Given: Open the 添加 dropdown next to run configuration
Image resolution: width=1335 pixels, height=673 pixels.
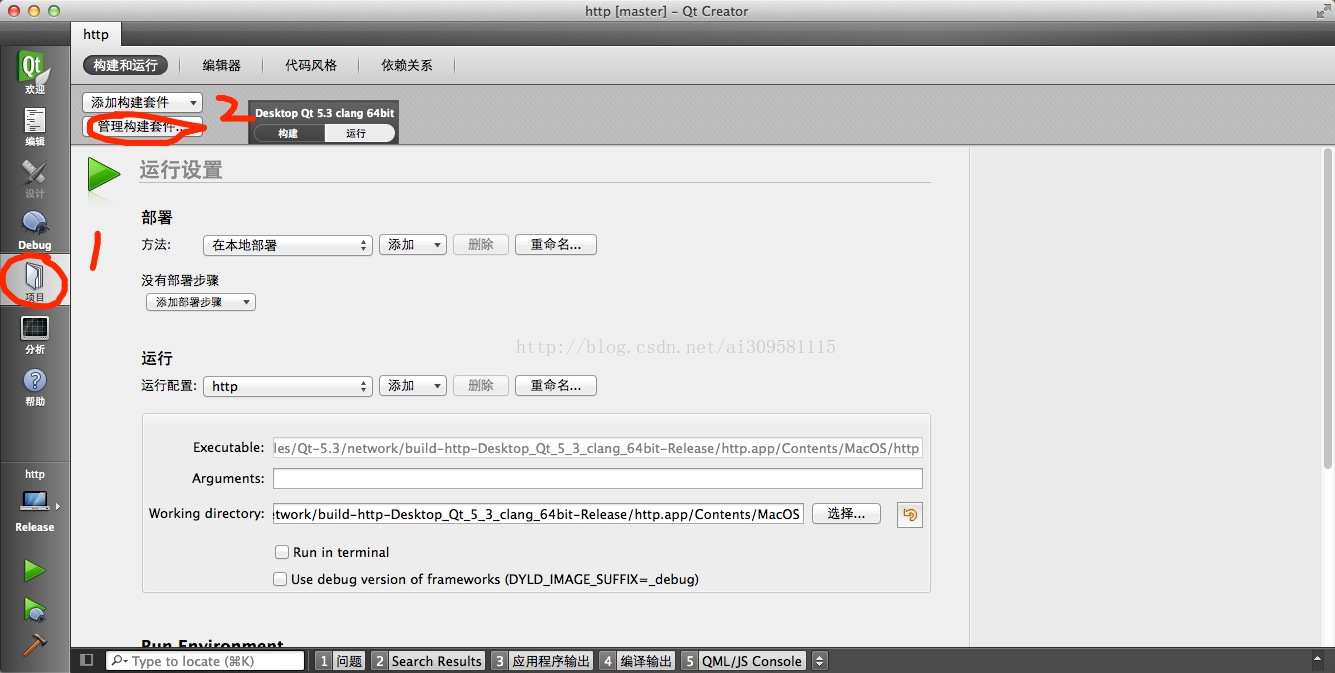Looking at the screenshot, I should (412, 386).
